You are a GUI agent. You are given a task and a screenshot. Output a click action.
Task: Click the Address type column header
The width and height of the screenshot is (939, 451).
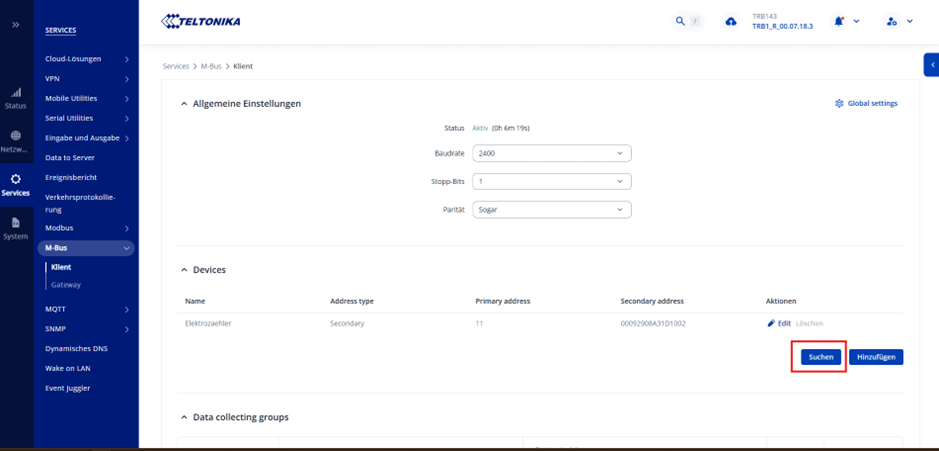352,301
